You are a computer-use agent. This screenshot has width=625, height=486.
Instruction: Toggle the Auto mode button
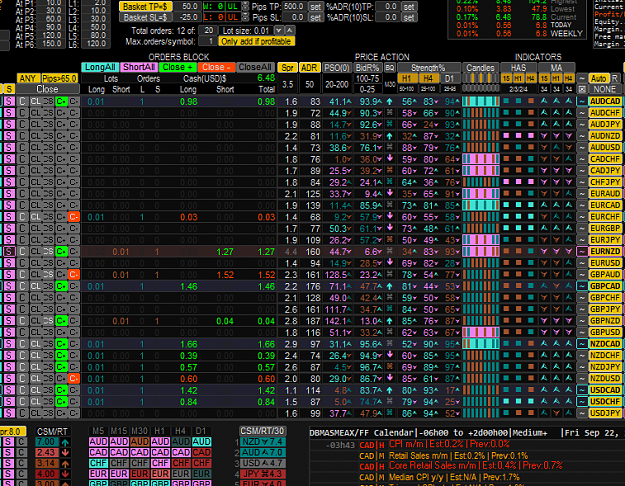click(x=598, y=78)
